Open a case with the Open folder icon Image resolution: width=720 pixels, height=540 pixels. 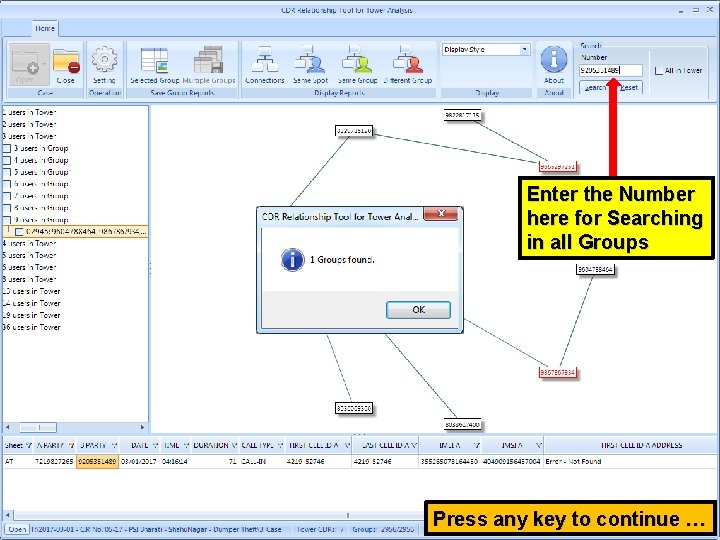(x=28, y=65)
